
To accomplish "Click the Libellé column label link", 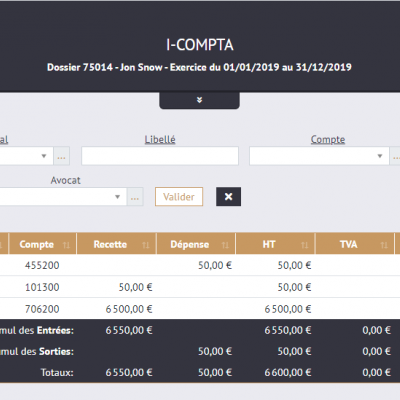I will (160, 139).
